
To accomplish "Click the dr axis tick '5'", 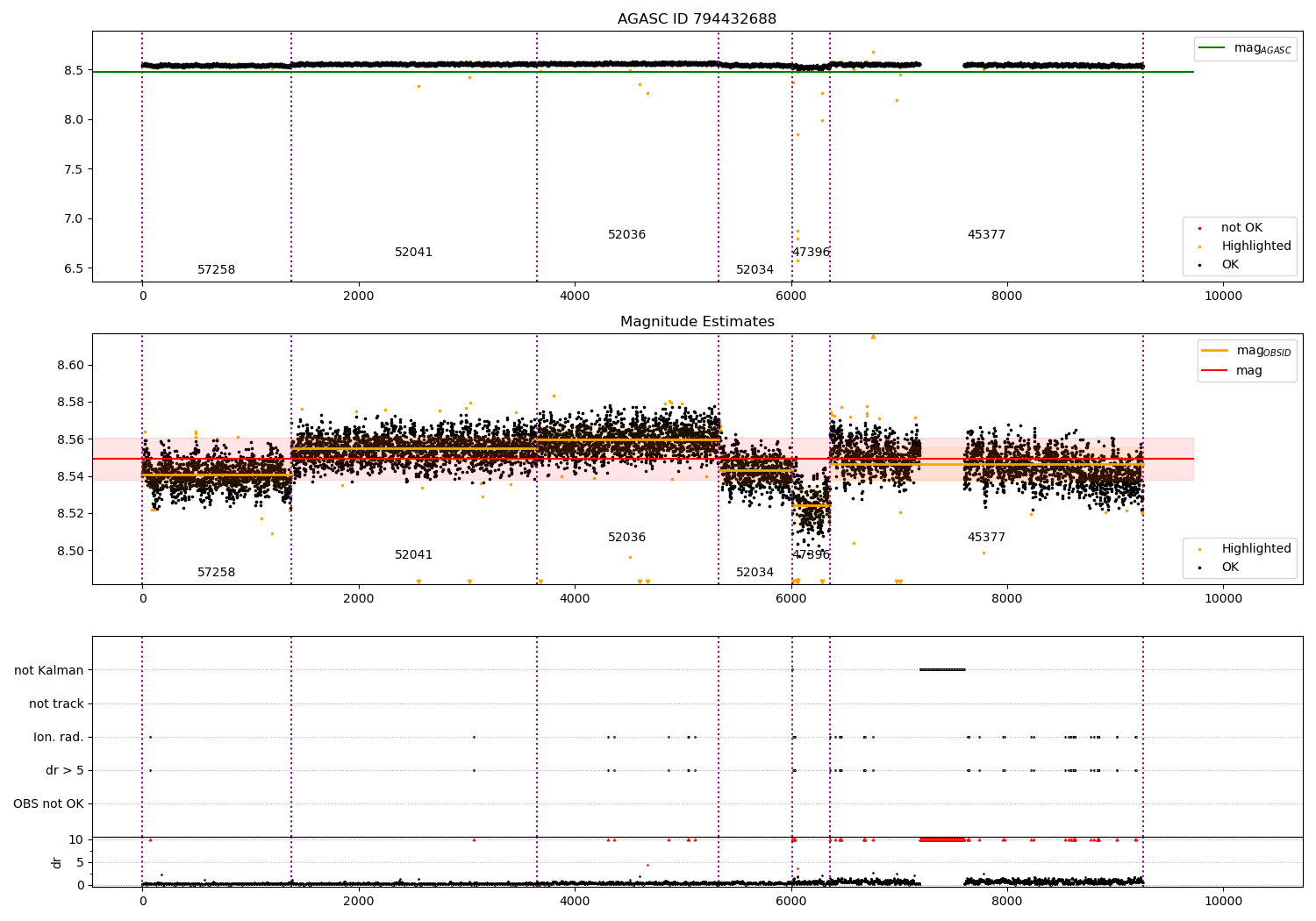I will pyautogui.click(x=80, y=863).
